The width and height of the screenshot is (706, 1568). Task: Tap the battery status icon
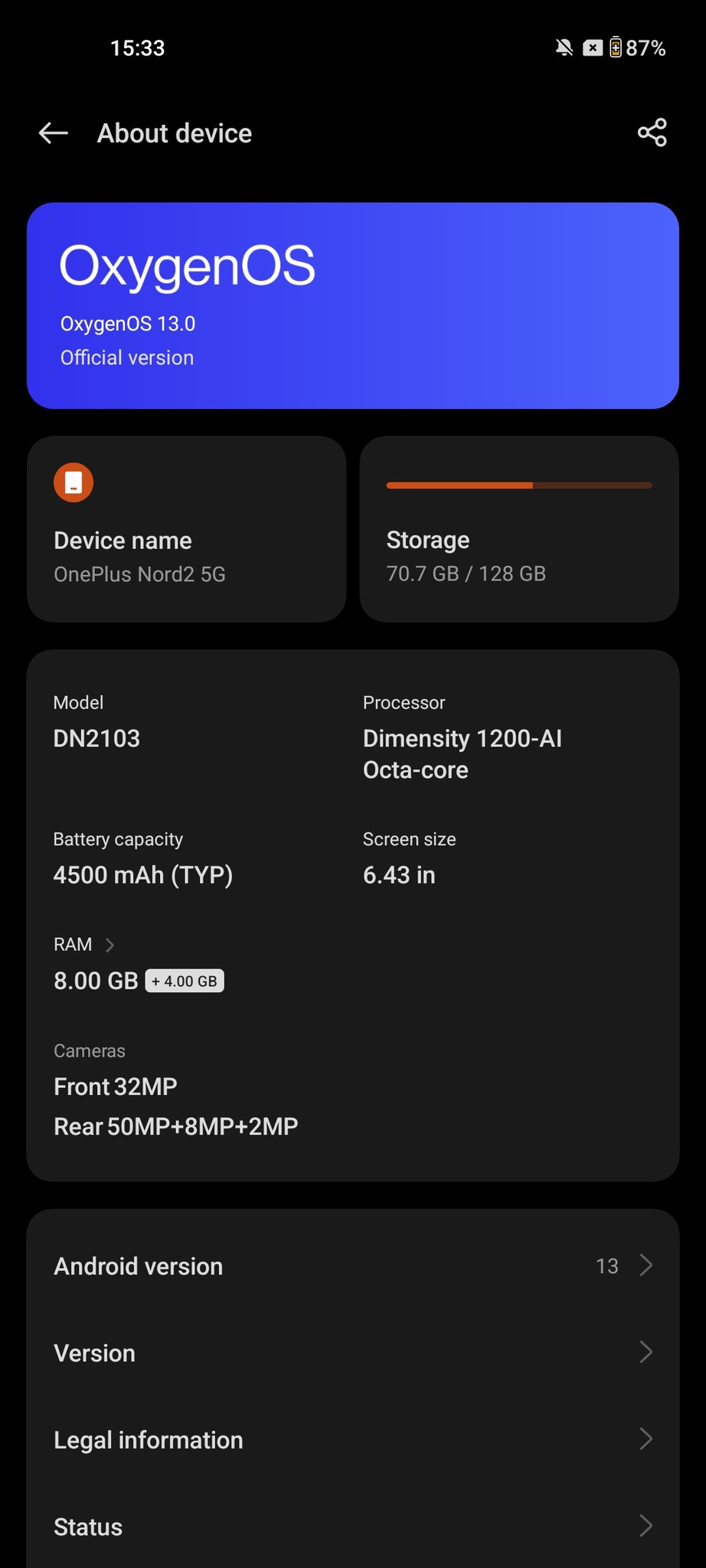point(616,48)
